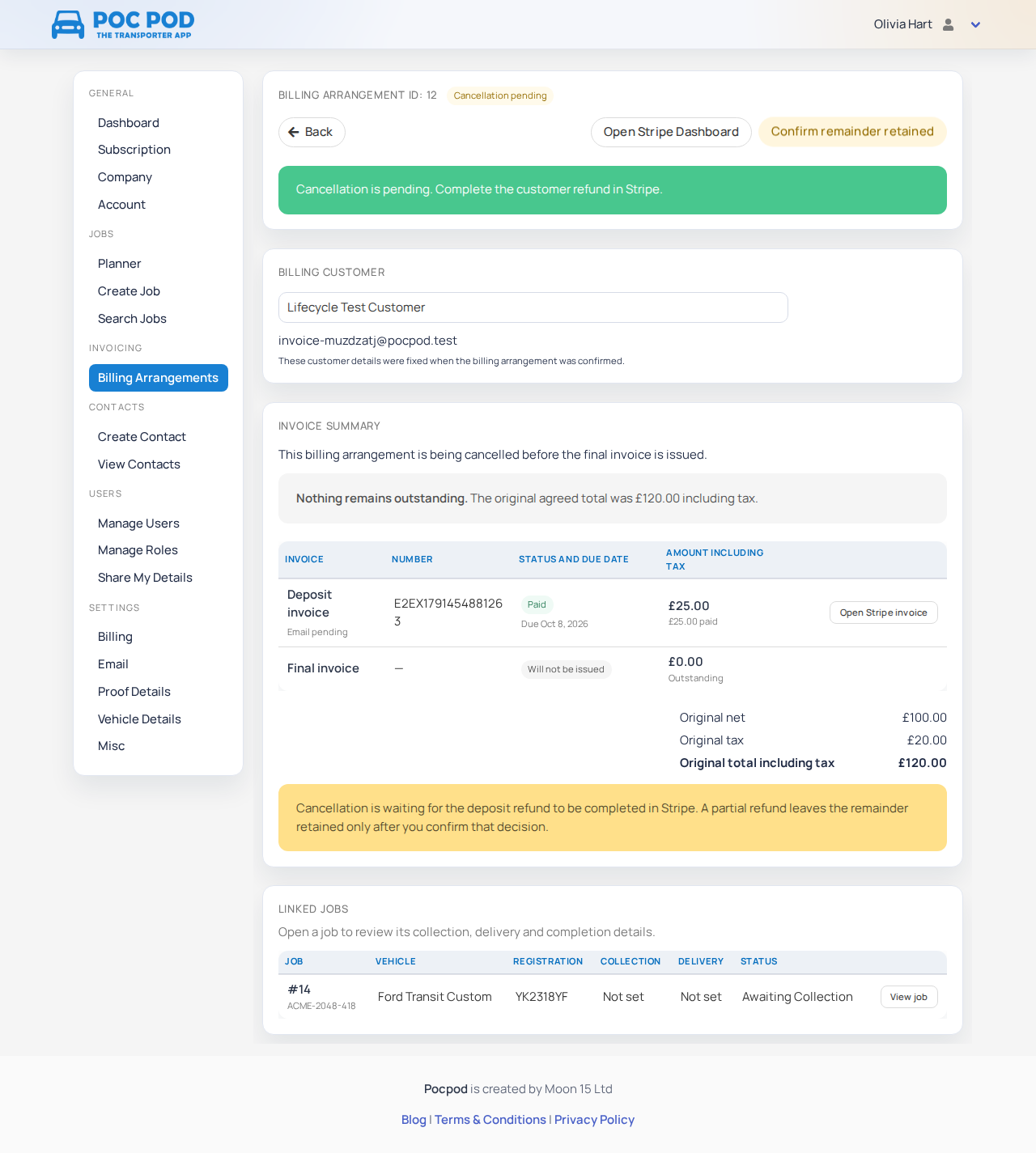The image size is (1036, 1153).
Task: Open Email settings
Action: pos(113,664)
